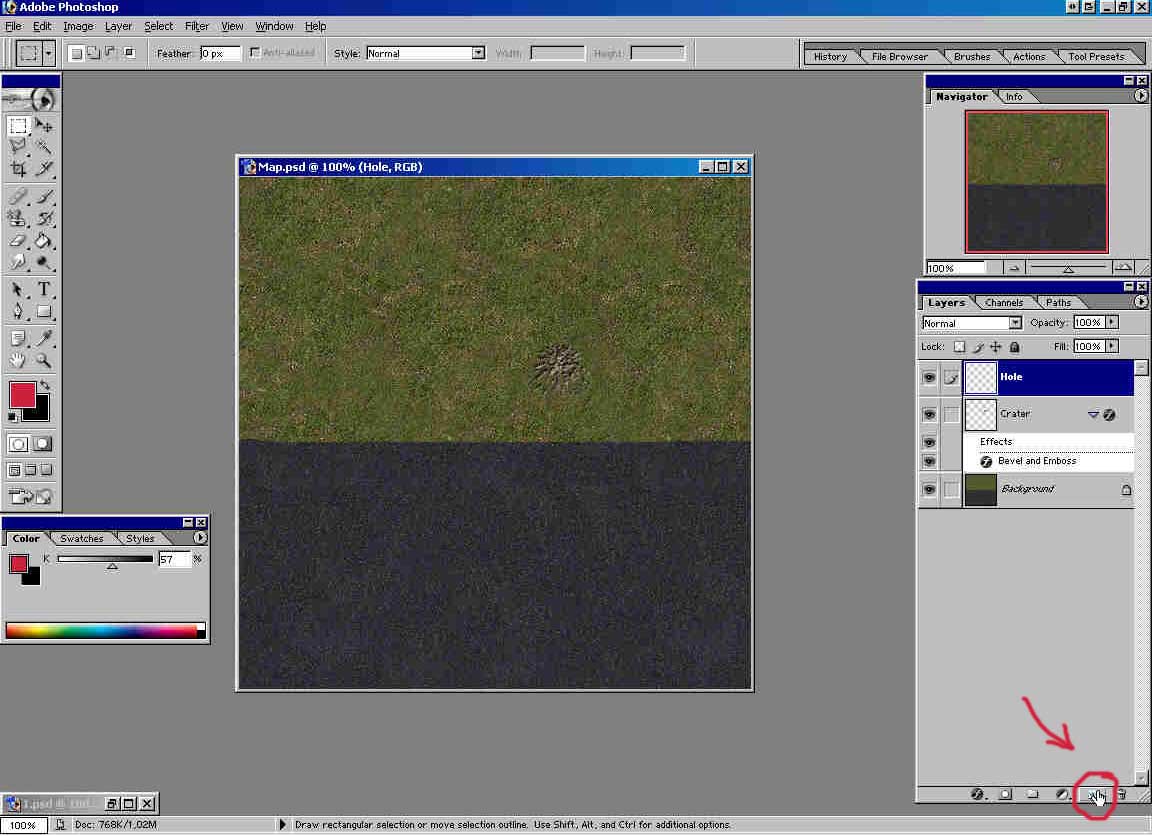Open the layer blend mode dropdown
This screenshot has height=836, width=1152.
pyautogui.click(x=1015, y=323)
